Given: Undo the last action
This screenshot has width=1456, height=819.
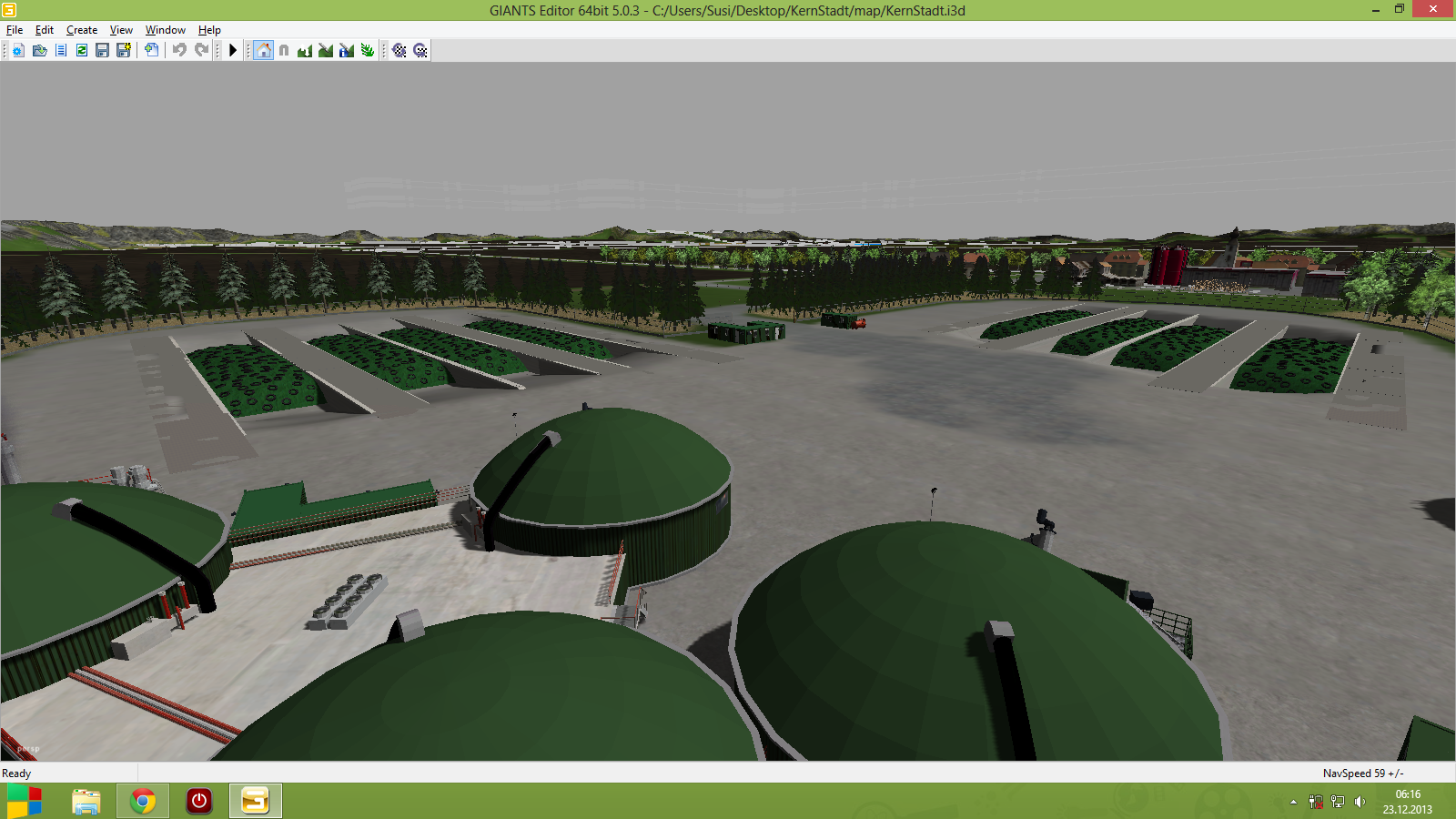Looking at the screenshot, I should pos(179,50).
